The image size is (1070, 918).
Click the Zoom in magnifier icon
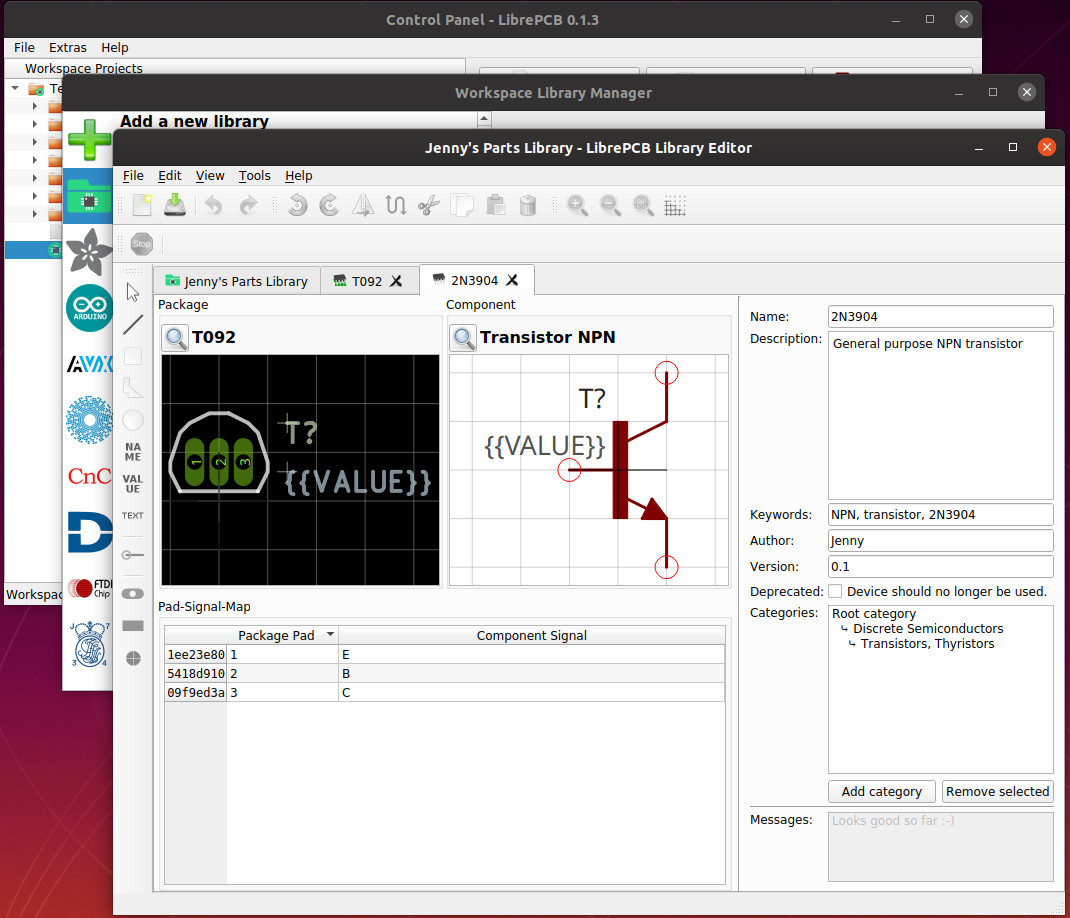pyautogui.click(x=577, y=205)
